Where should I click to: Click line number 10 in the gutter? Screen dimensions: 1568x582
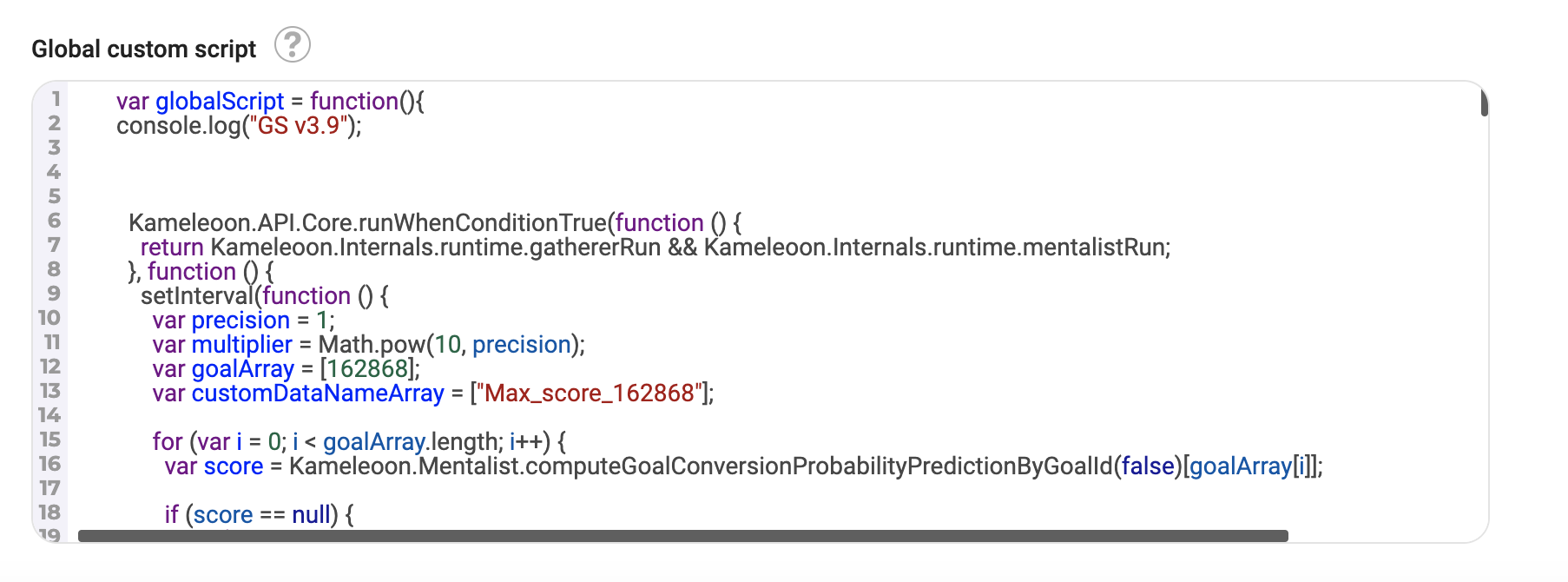tap(49, 318)
